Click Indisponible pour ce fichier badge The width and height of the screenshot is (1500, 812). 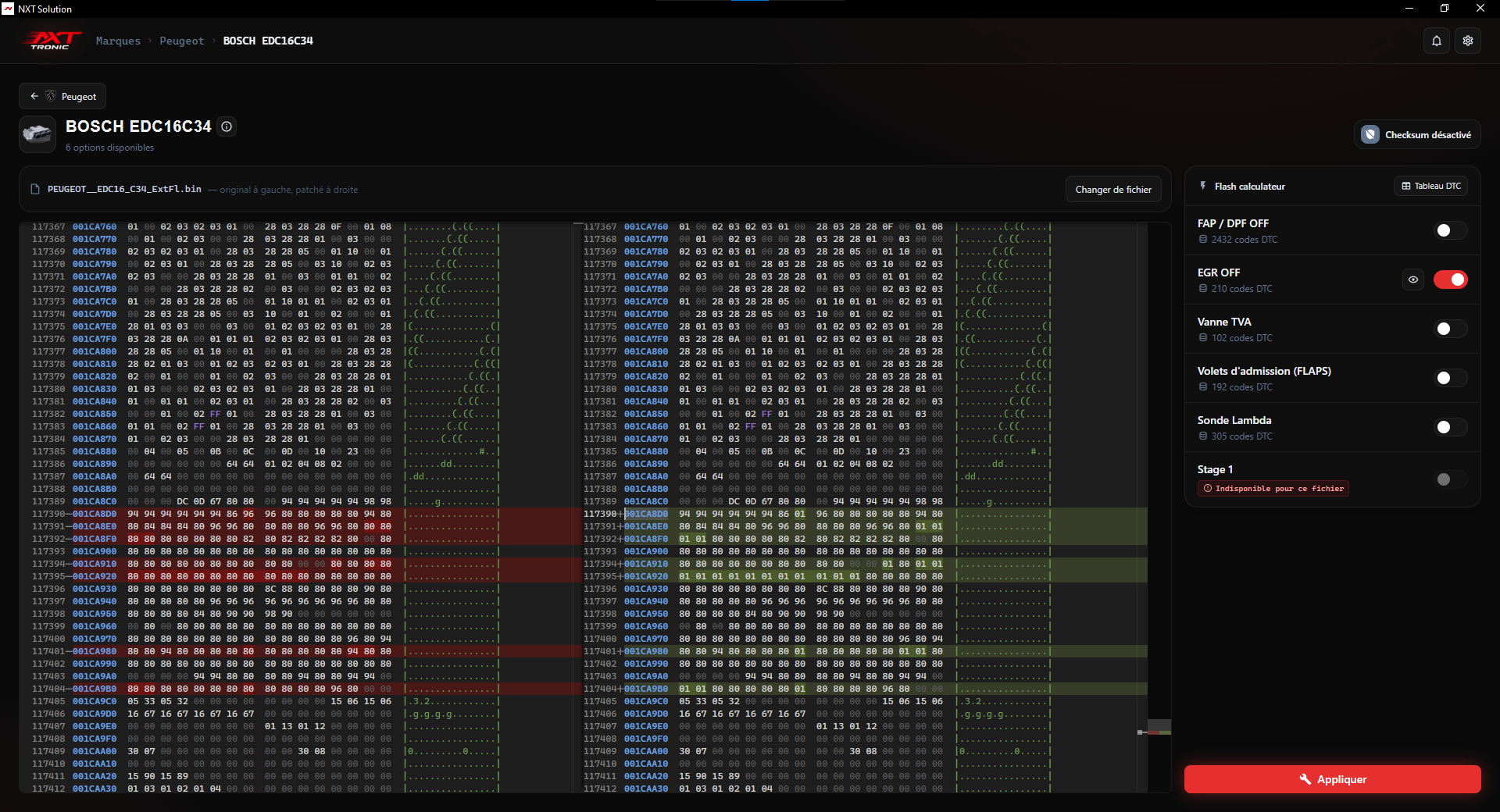[1273, 489]
